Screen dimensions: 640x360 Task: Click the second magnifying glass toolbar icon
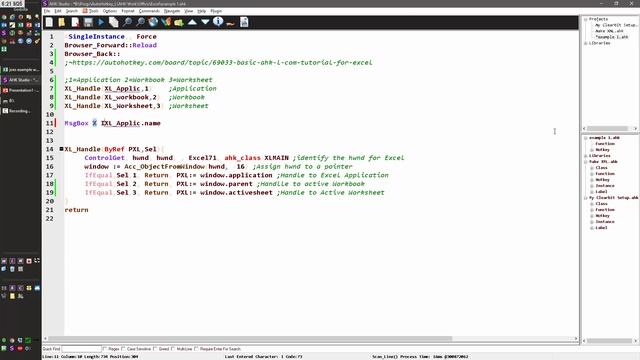140,22
